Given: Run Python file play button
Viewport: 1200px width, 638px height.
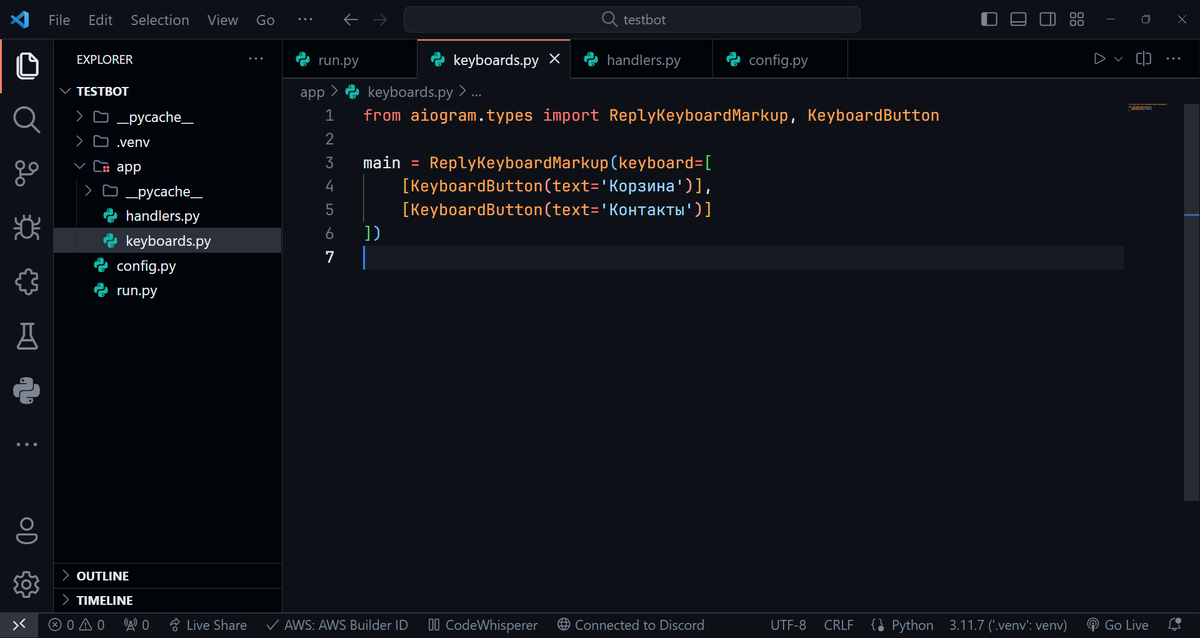Looking at the screenshot, I should [1099, 59].
